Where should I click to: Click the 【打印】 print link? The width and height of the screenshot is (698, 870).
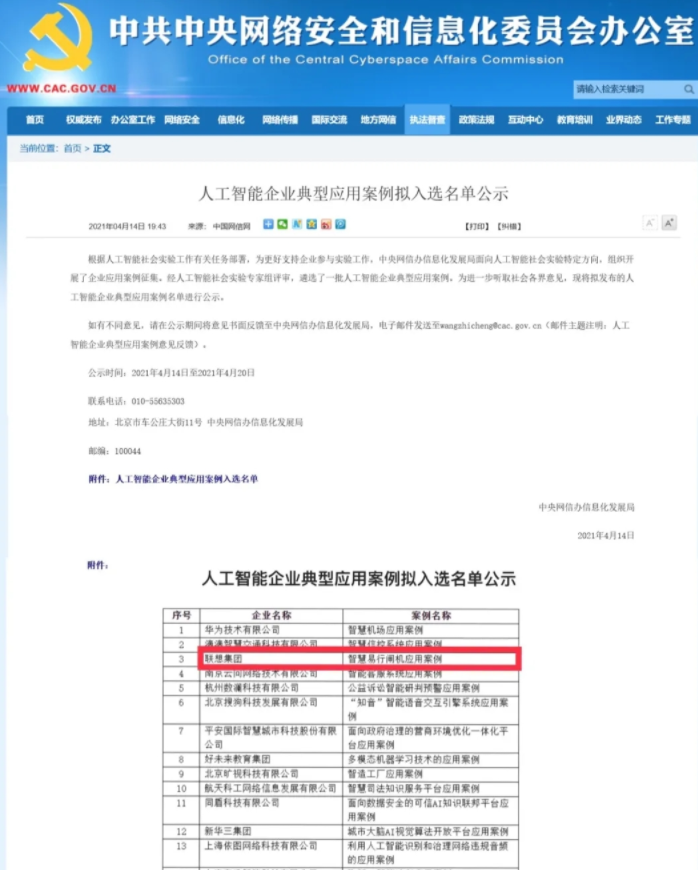pos(477,226)
